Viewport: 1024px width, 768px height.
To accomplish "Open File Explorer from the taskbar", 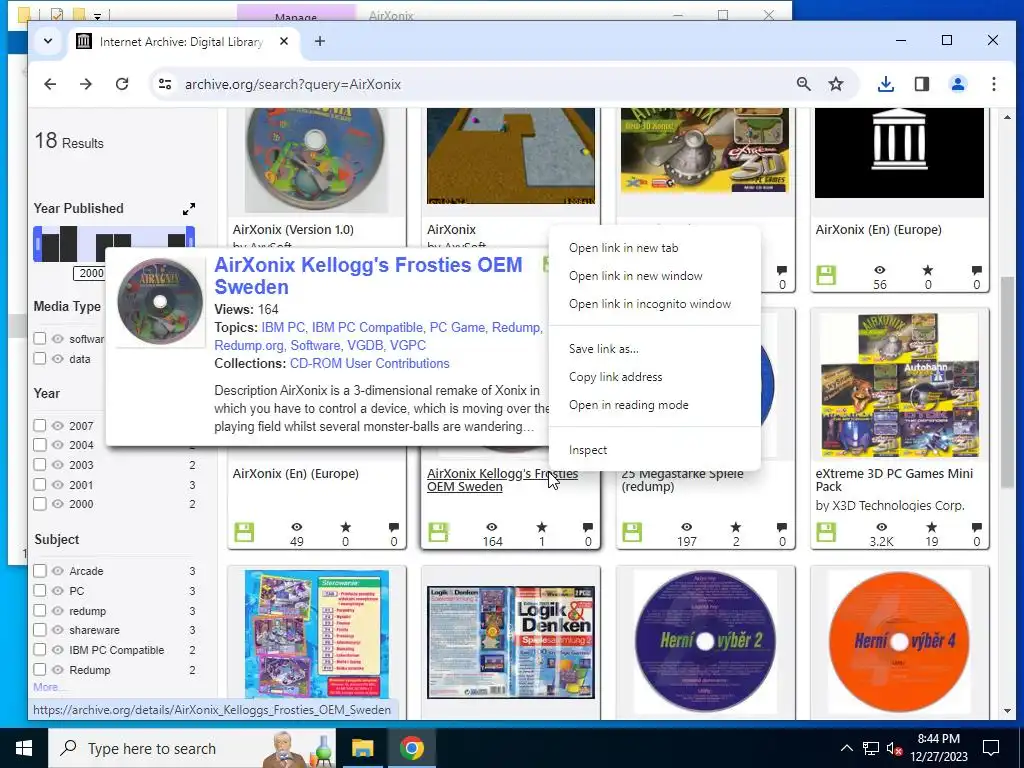I will (x=362, y=748).
